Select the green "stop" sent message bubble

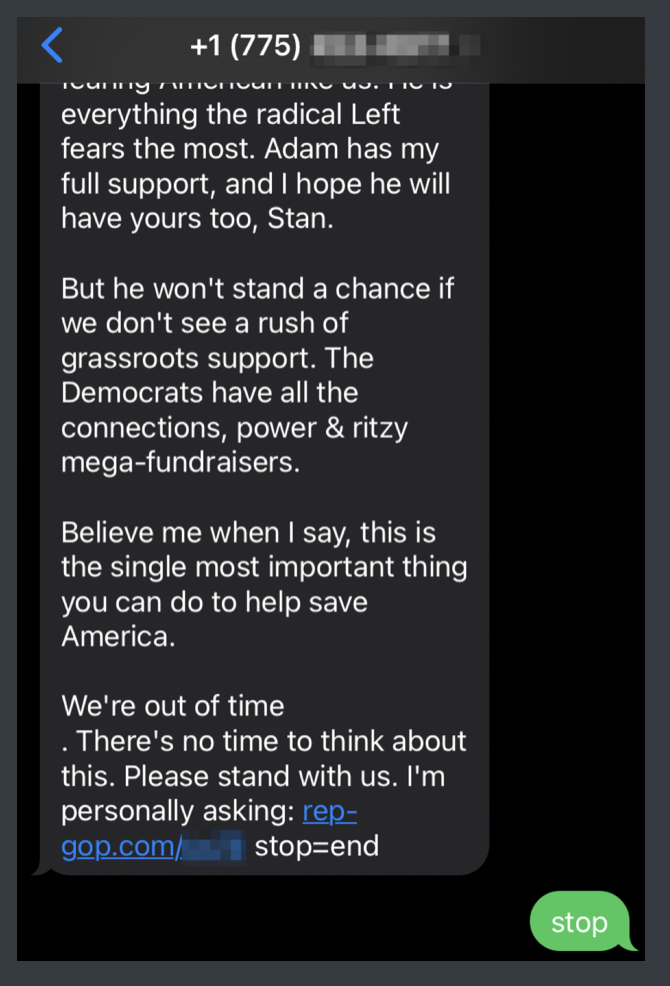point(580,922)
